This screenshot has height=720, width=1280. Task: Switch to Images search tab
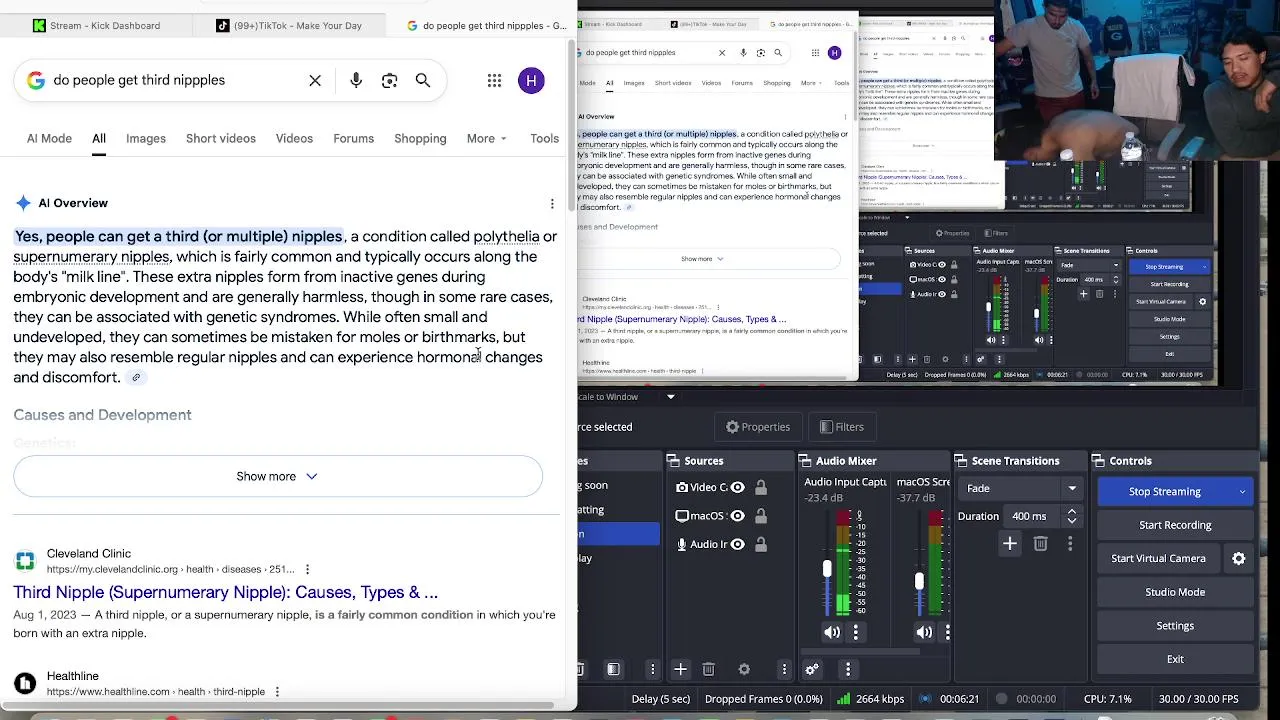click(146, 138)
